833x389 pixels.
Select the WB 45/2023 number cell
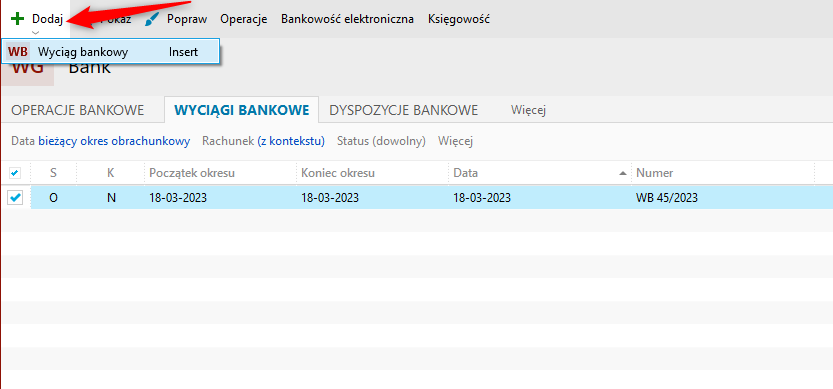coord(667,198)
